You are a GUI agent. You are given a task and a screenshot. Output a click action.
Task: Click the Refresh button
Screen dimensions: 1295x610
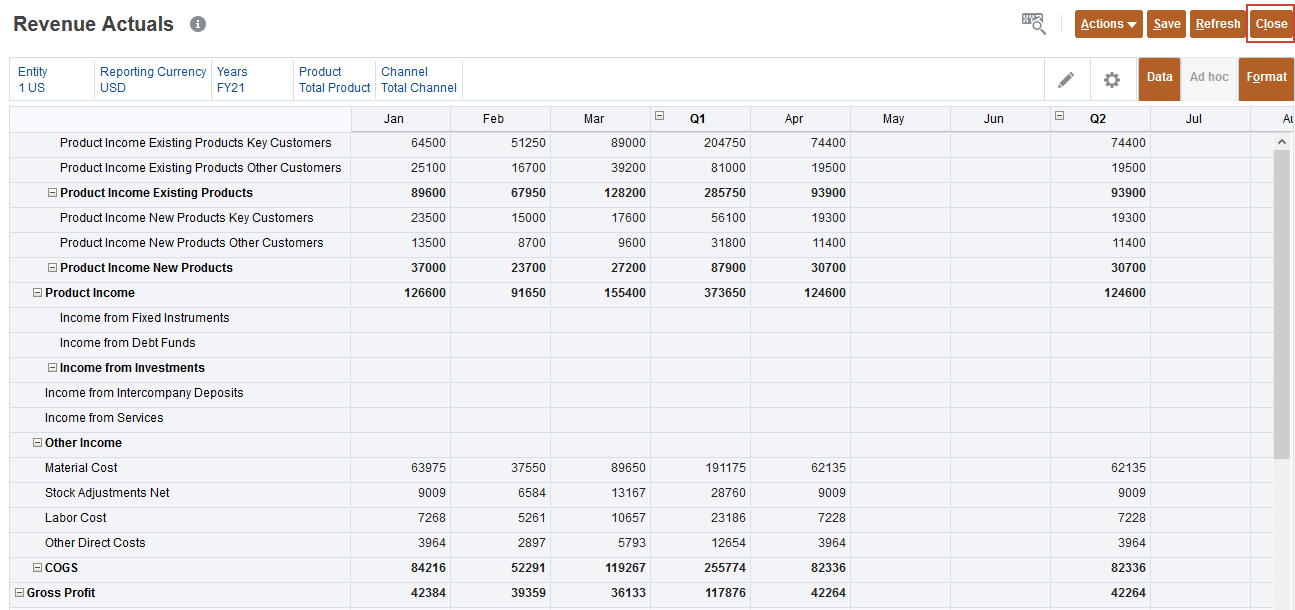(x=1217, y=24)
